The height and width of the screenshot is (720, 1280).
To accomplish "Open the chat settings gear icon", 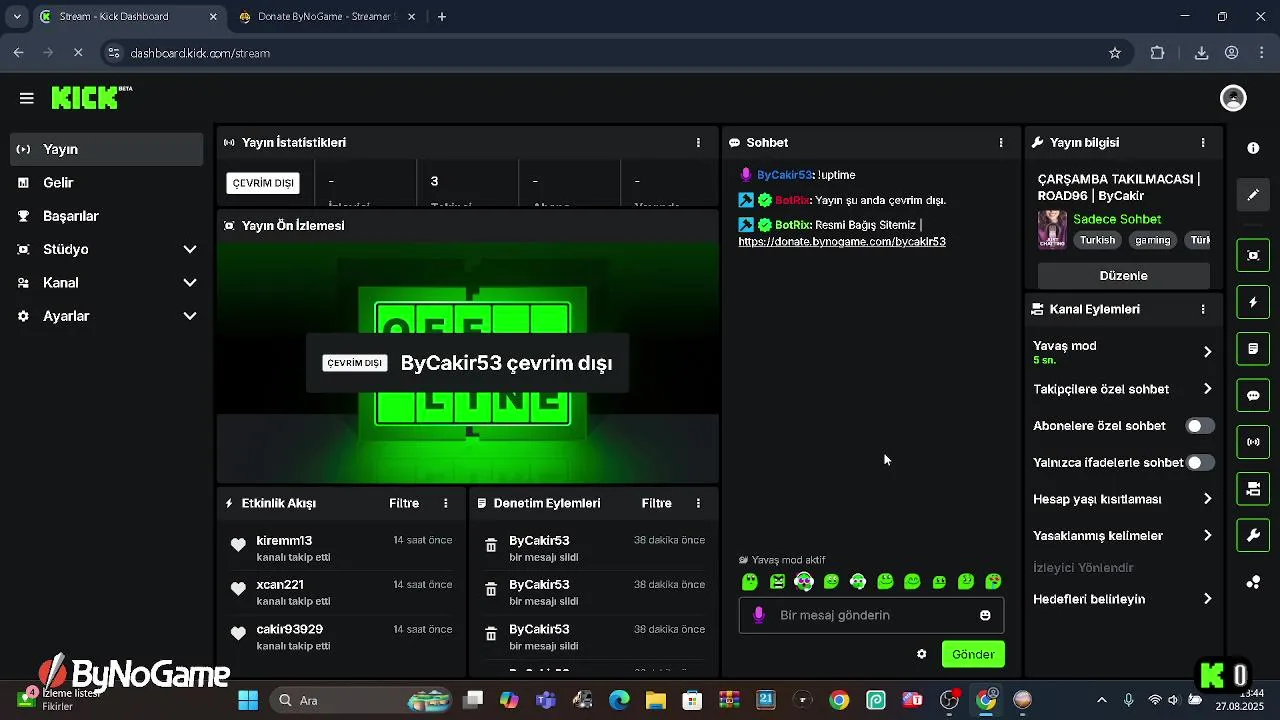I will (921, 654).
